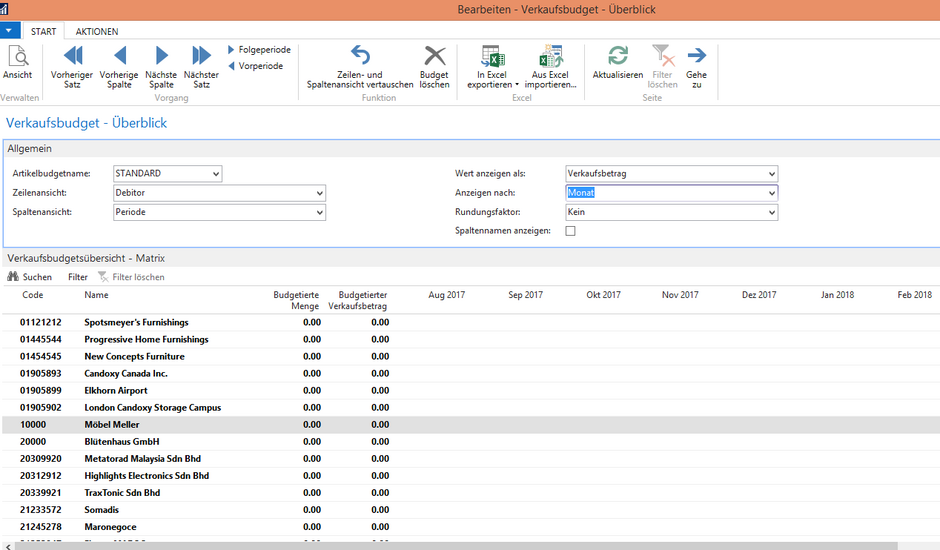The width and height of the screenshot is (940, 550).
Task: Click the Code column header
Action: (32, 295)
